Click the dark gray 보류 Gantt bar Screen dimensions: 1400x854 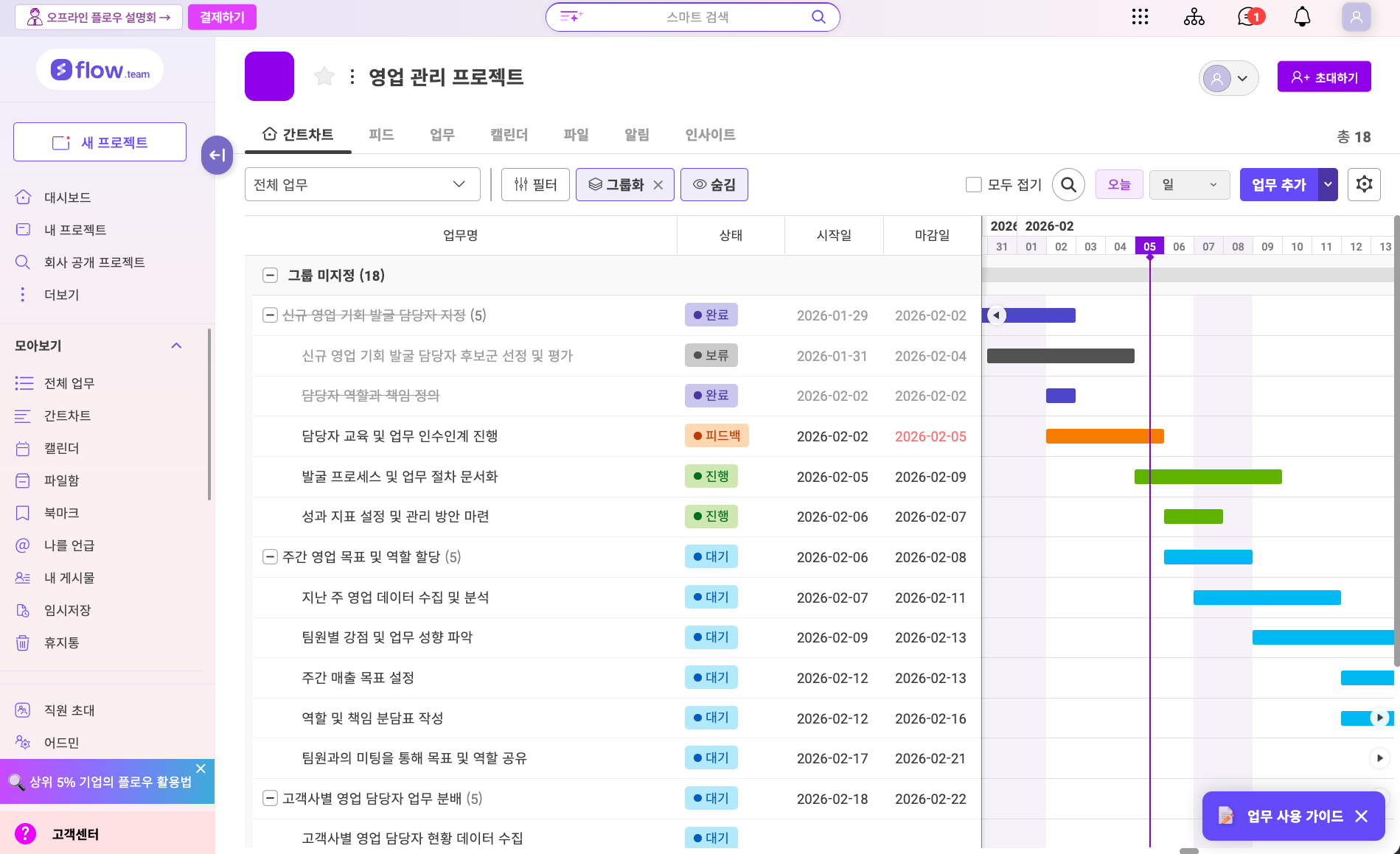tap(1060, 356)
